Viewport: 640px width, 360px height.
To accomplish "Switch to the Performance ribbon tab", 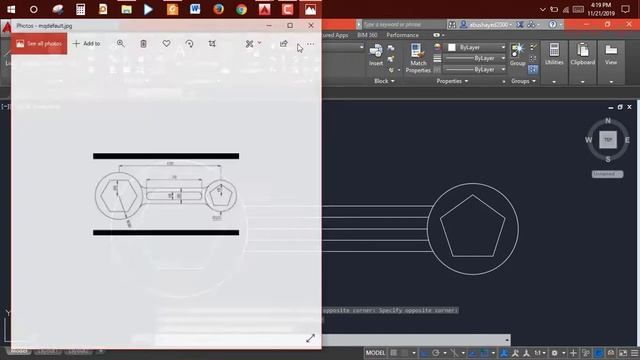I will [x=402, y=35].
